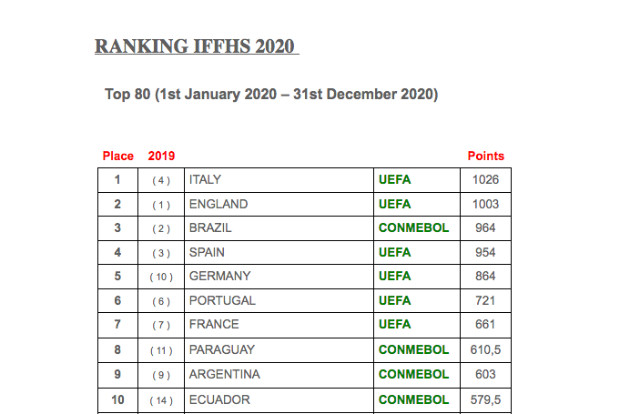Click the SPAIN country name
This screenshot has height=414, width=640.
[207, 252]
